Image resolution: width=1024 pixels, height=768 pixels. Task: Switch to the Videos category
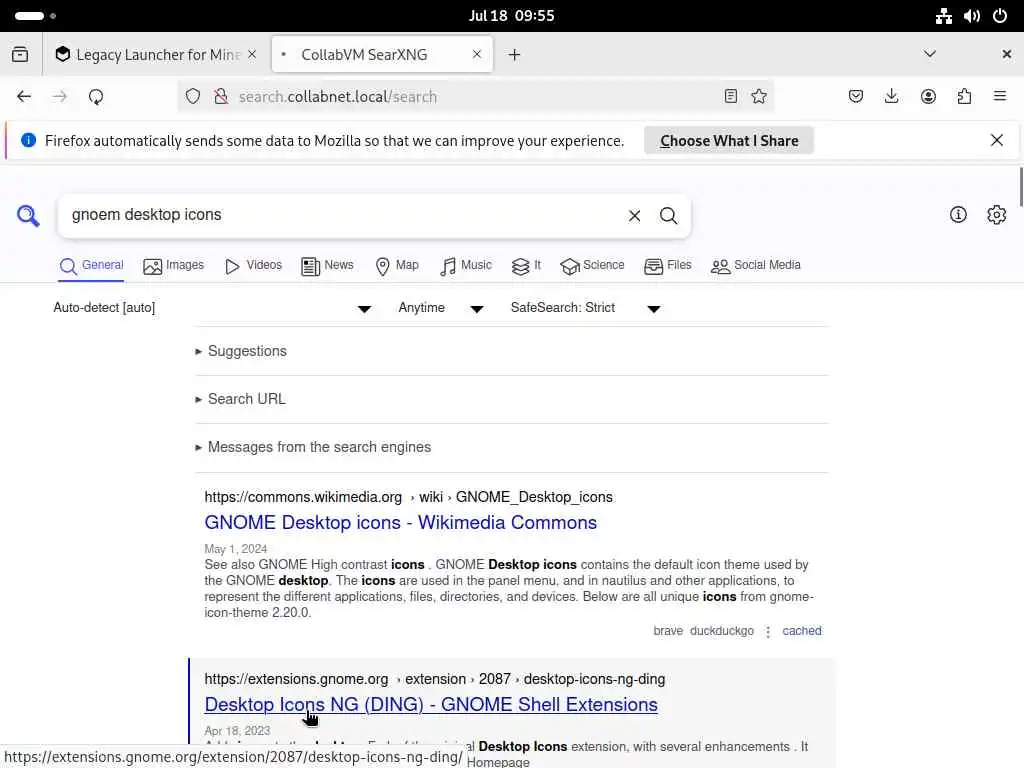[x=253, y=266]
